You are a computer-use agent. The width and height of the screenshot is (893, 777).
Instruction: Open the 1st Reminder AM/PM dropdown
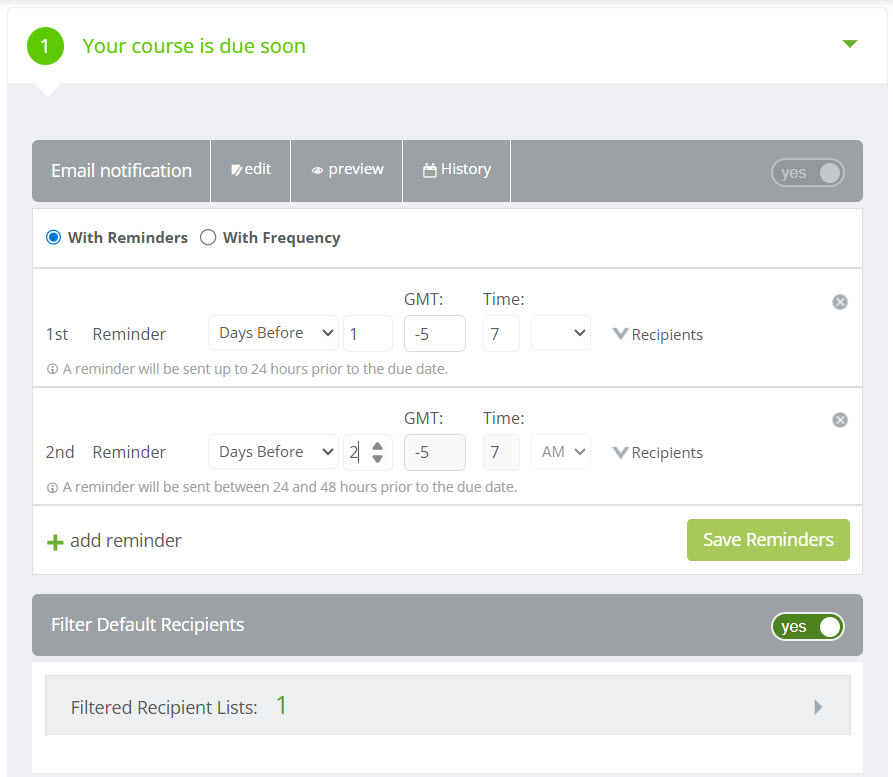coord(561,333)
